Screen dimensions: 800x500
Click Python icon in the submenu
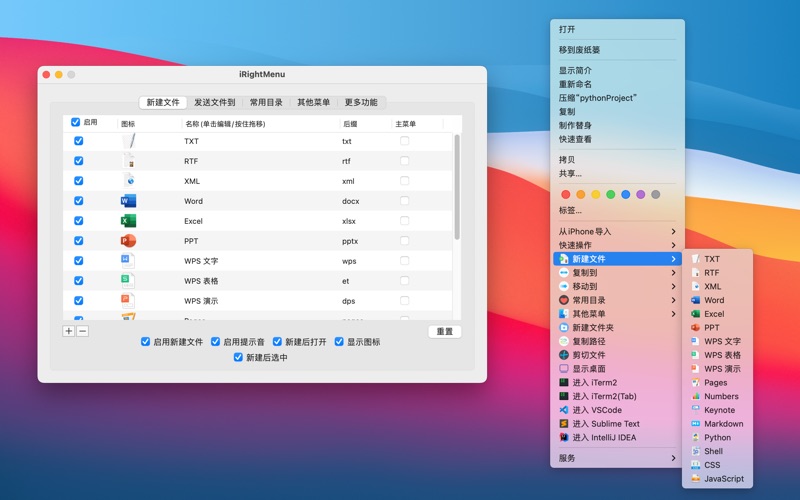(695, 437)
